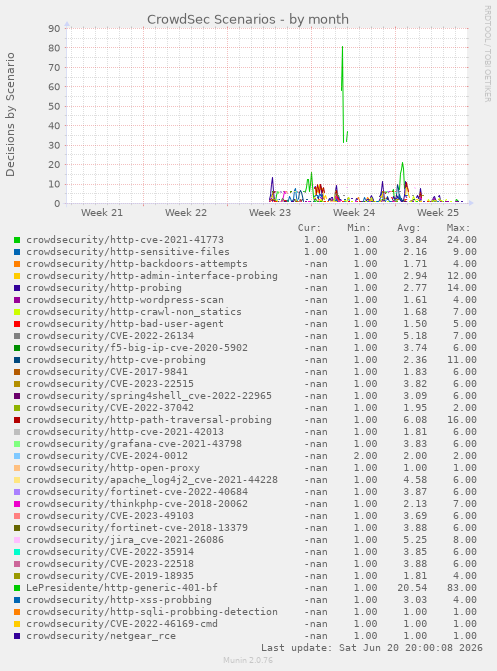Click the 50 label on the y-axis

coord(54,107)
